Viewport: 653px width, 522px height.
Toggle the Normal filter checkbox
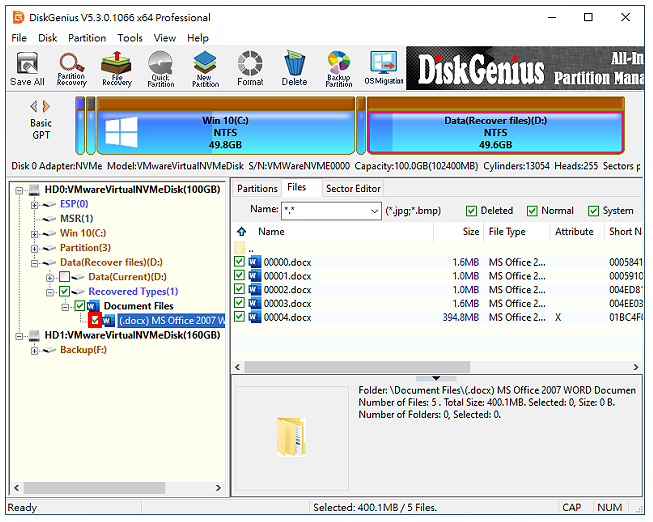click(x=532, y=211)
